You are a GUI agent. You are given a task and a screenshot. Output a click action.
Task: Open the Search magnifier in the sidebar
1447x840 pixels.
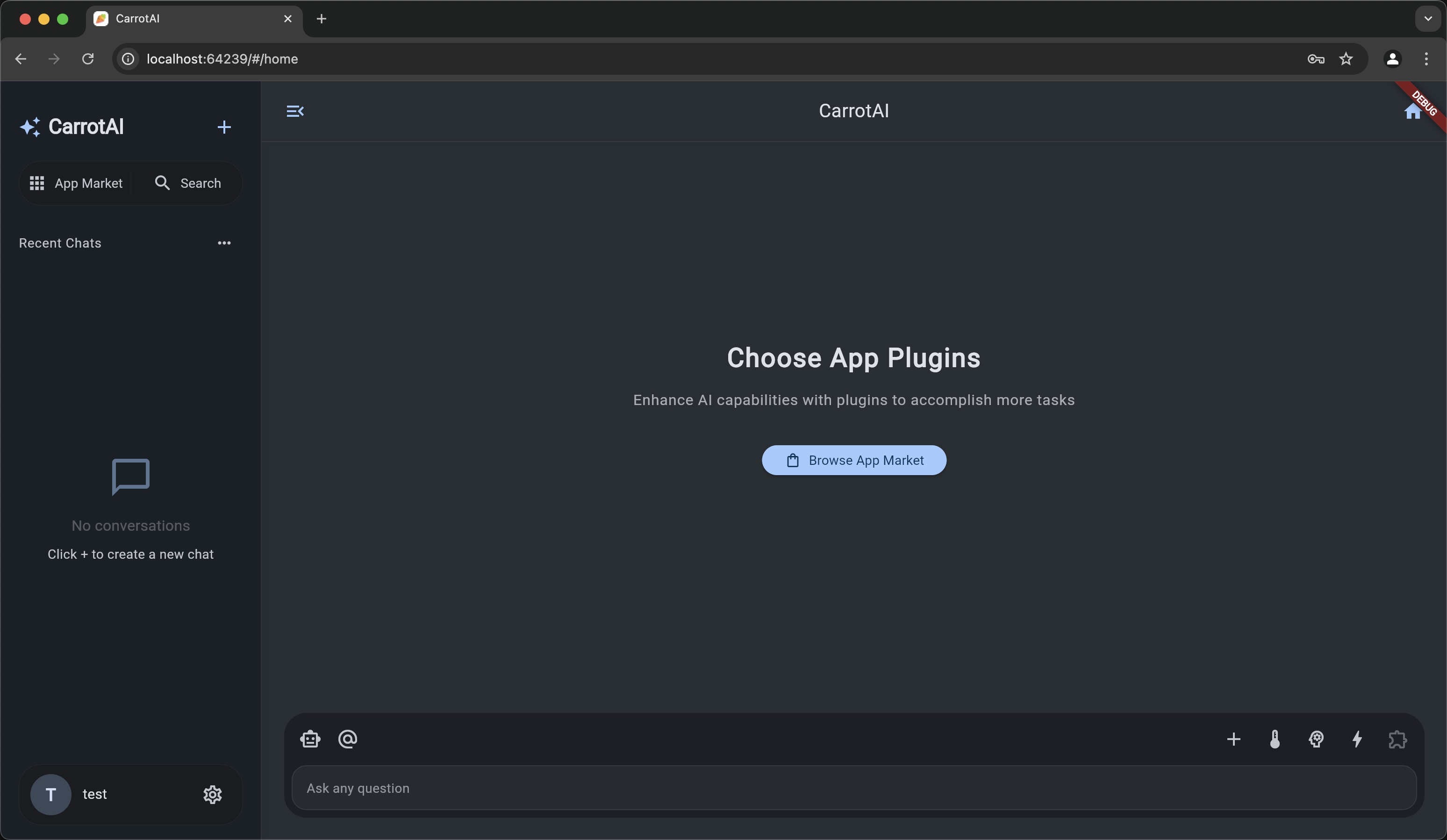point(188,183)
